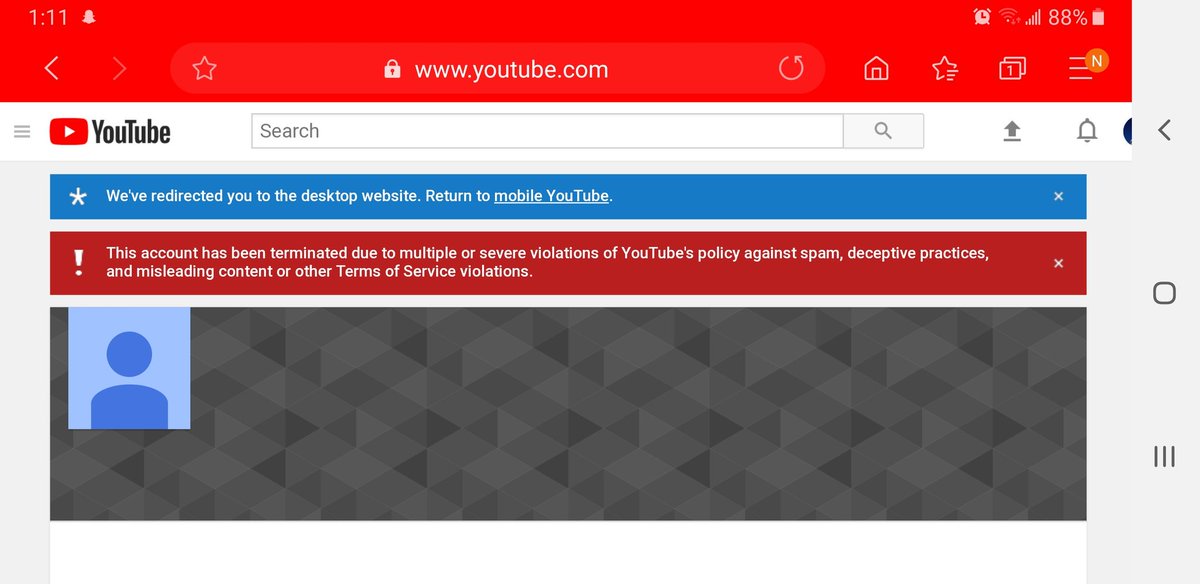Click the magnifier search button

[883, 131]
